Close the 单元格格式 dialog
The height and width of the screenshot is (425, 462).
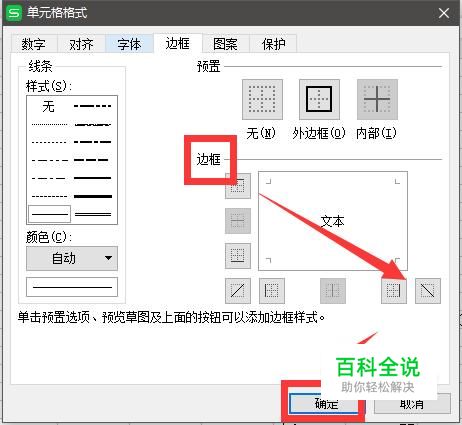[x=444, y=13]
